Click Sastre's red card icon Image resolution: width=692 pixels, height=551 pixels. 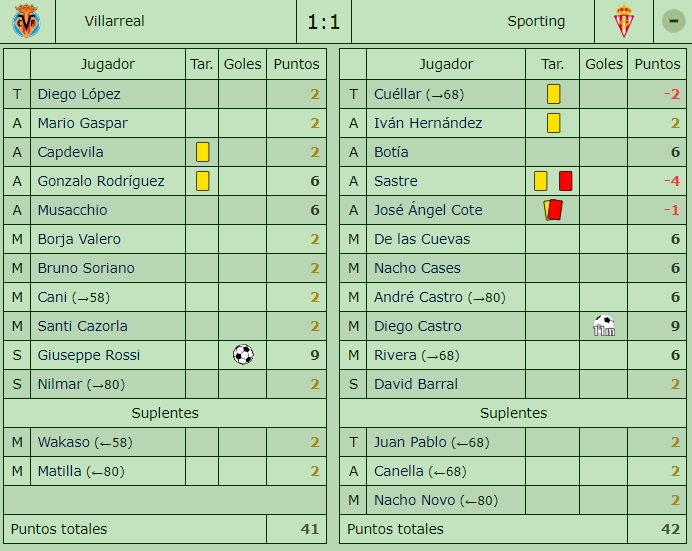(565, 181)
